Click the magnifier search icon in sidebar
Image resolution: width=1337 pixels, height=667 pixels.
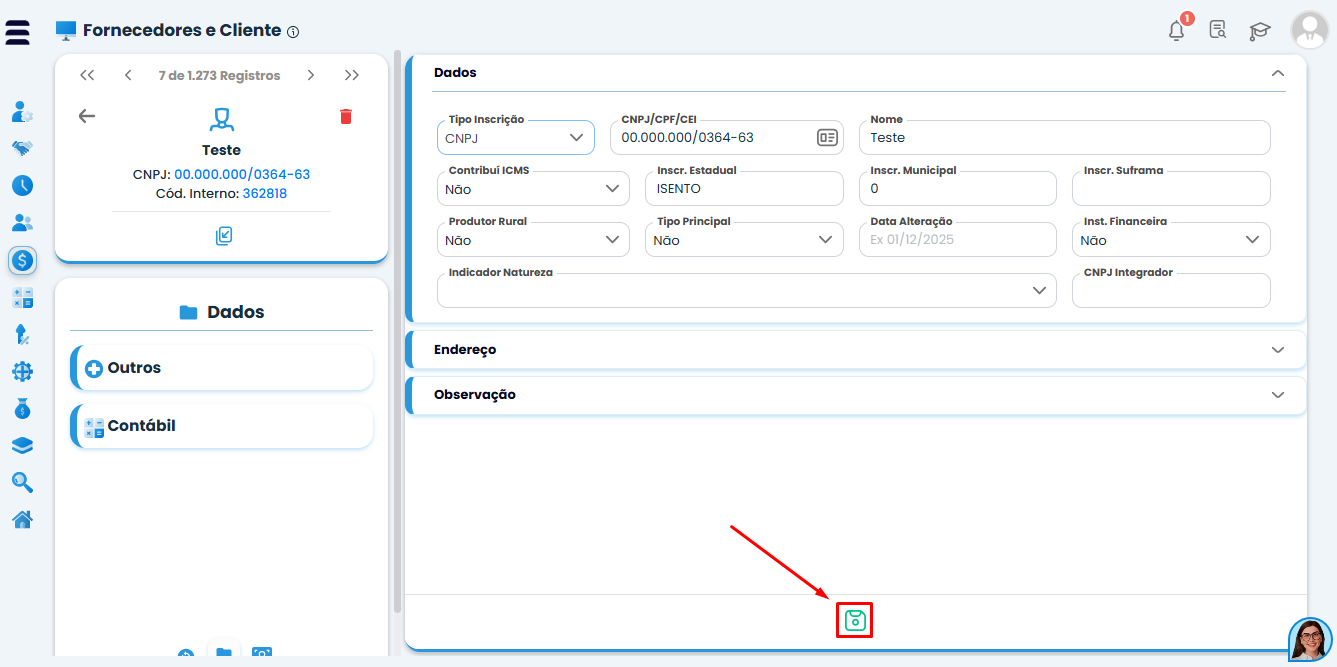coord(22,483)
